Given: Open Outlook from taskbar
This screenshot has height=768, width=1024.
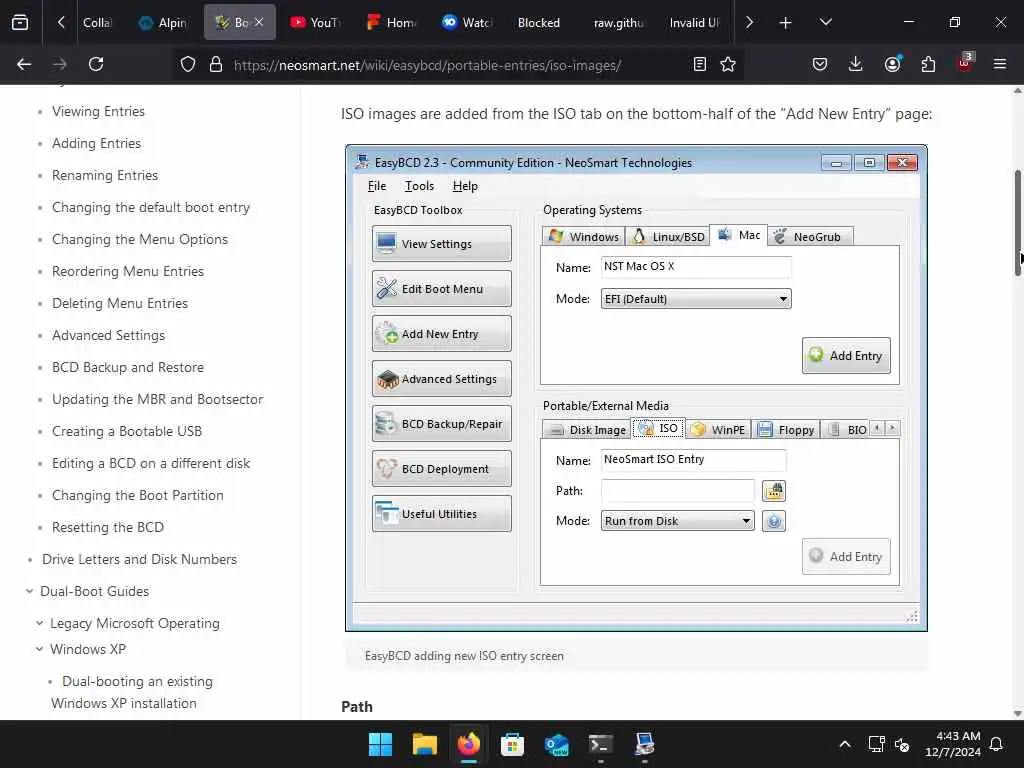Looking at the screenshot, I should pyautogui.click(x=556, y=744).
